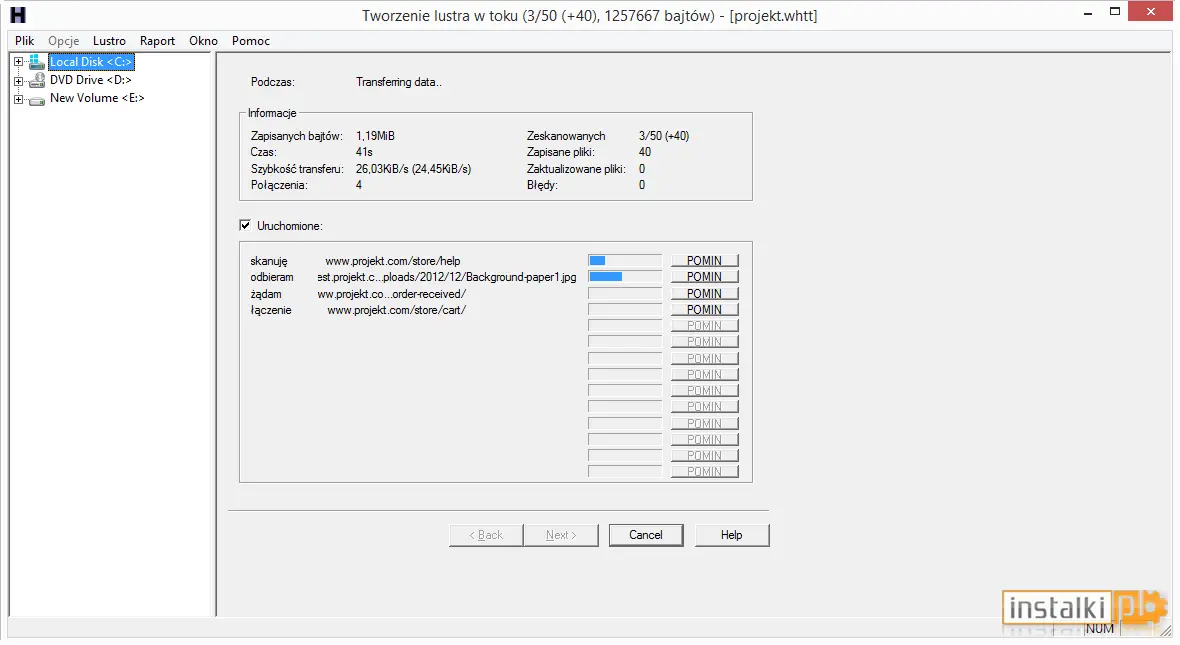Screen dimensions: 1180x645
Task: Click the www.projekt.com/store/help URL text
Action: 393,261
